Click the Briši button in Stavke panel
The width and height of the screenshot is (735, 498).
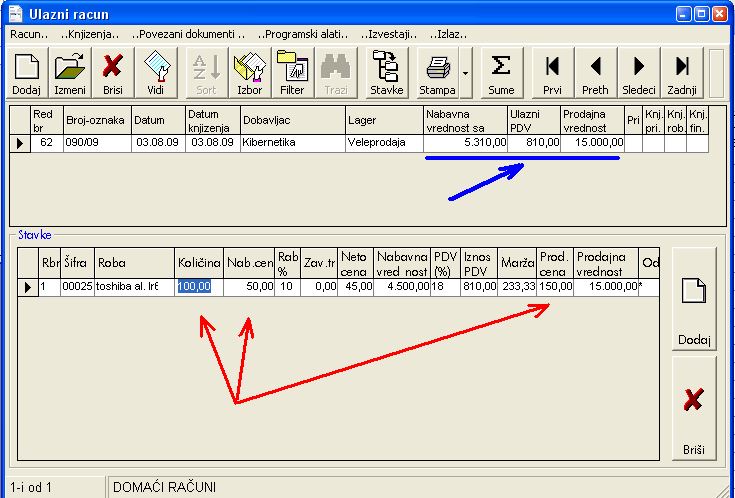694,410
